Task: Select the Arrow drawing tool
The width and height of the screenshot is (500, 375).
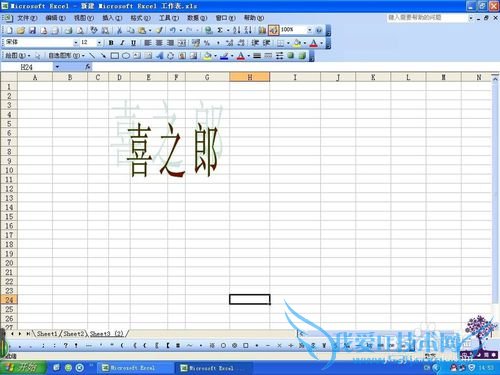Action: tap(103, 56)
